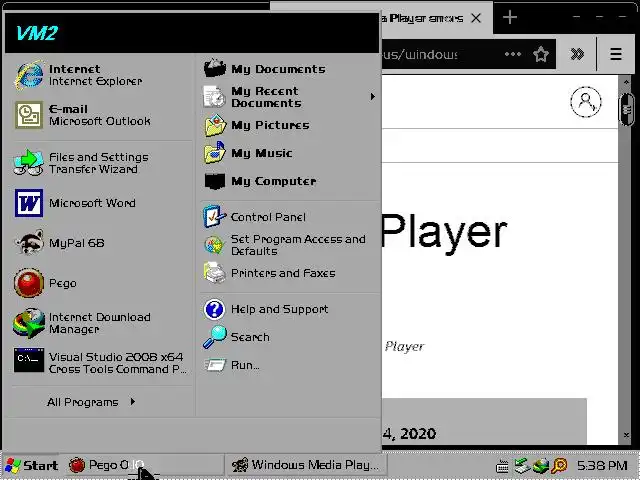Click Run... menu entry text

pyautogui.click(x=245, y=365)
